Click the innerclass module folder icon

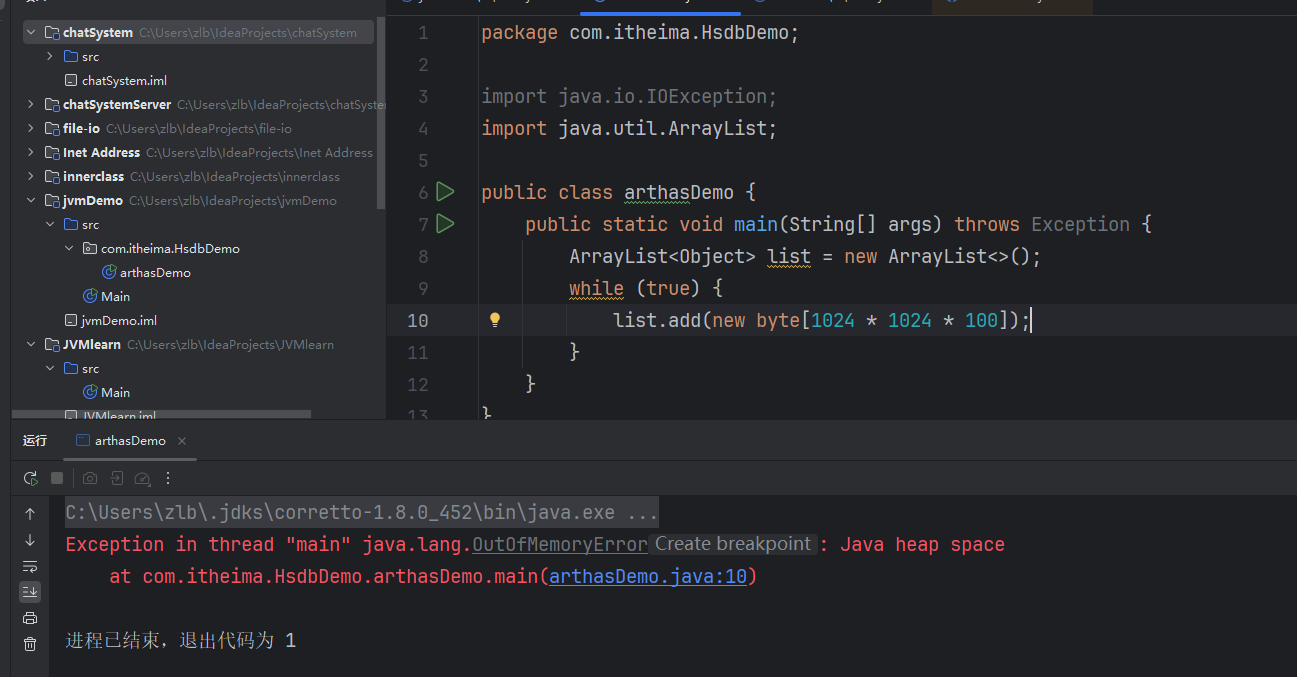pos(51,177)
